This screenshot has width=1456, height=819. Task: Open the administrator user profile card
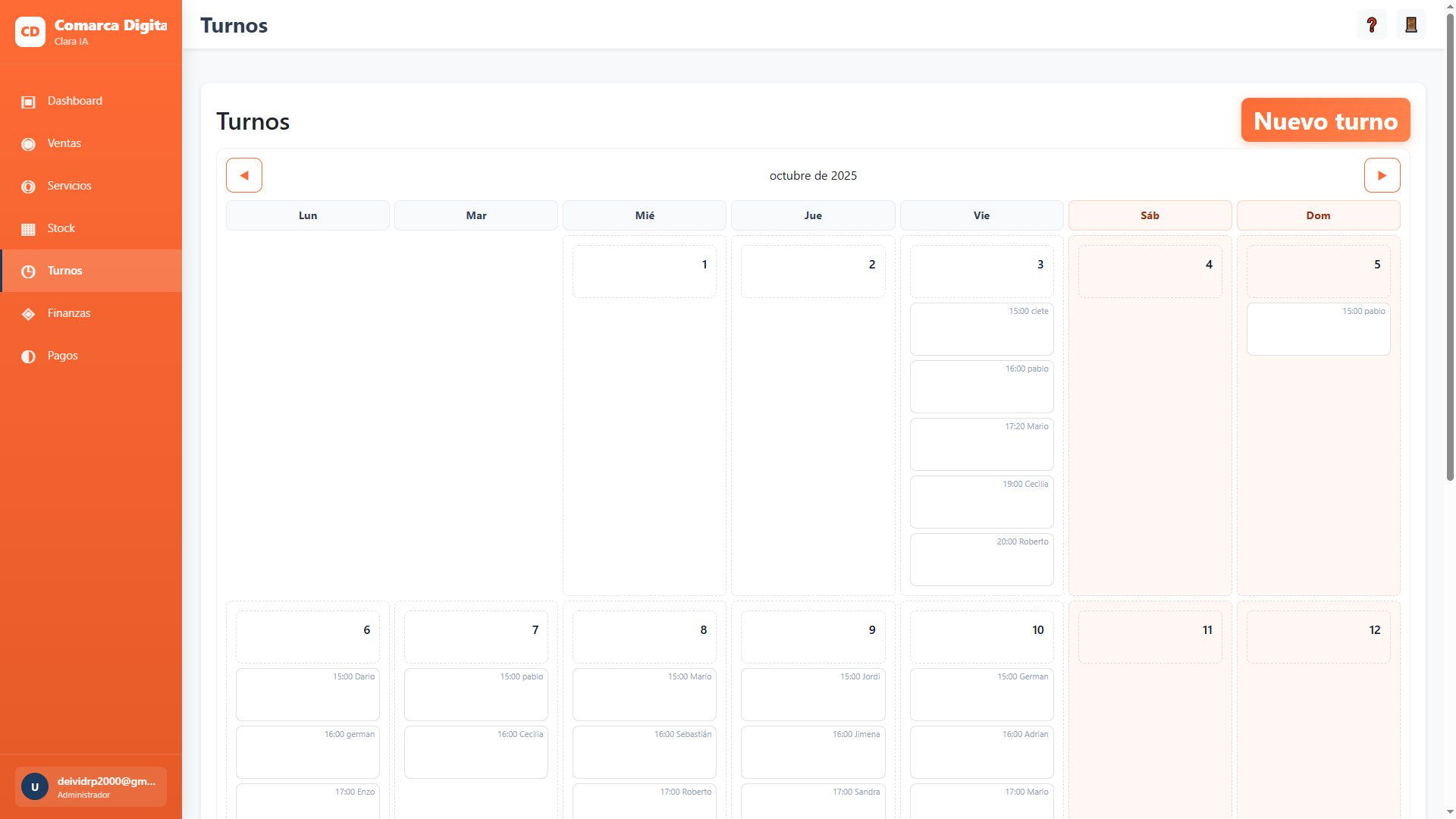91,786
